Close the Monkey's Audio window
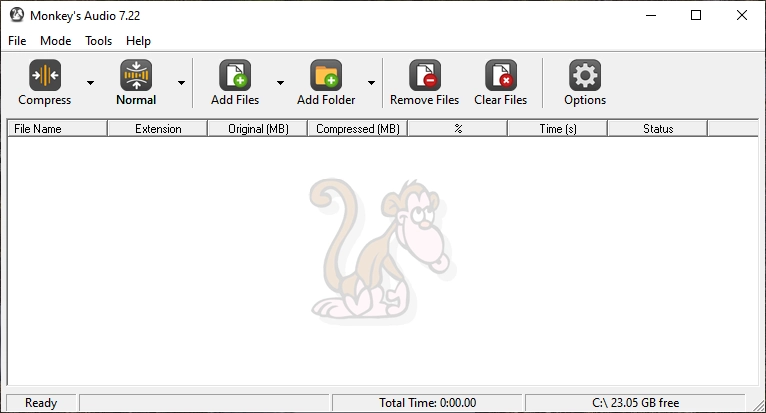This screenshot has width=766, height=413. [x=742, y=15]
